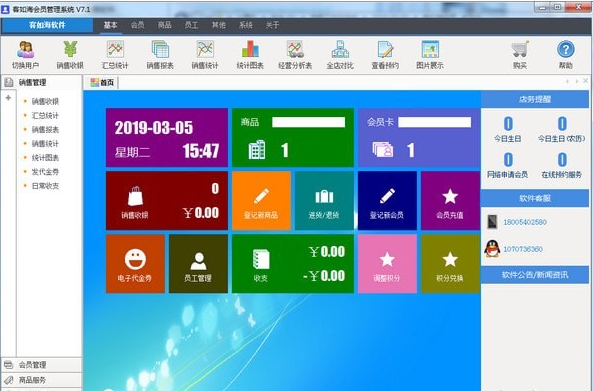
Task: Open the 销售收银 dark red tile
Action: click(x=167, y=200)
